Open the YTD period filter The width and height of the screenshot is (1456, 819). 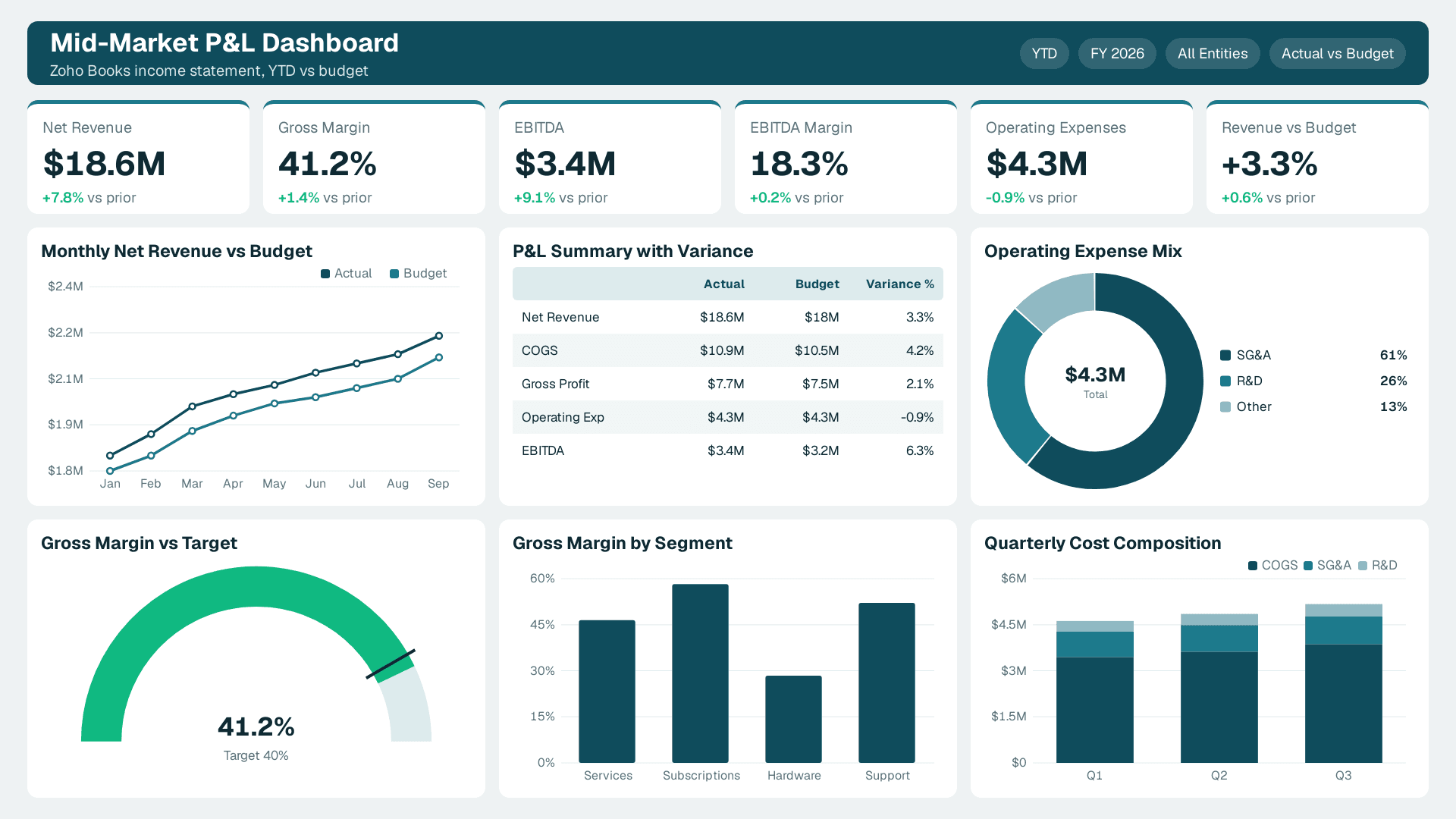1044,54
